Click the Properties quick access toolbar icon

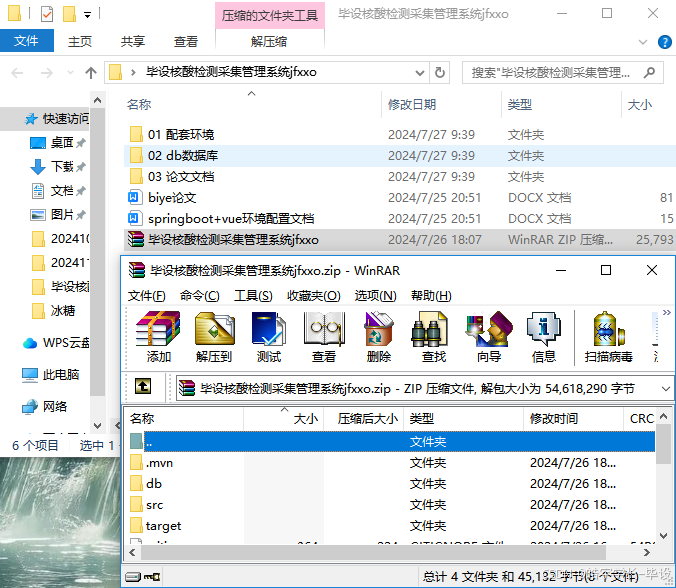pyautogui.click(x=47, y=14)
